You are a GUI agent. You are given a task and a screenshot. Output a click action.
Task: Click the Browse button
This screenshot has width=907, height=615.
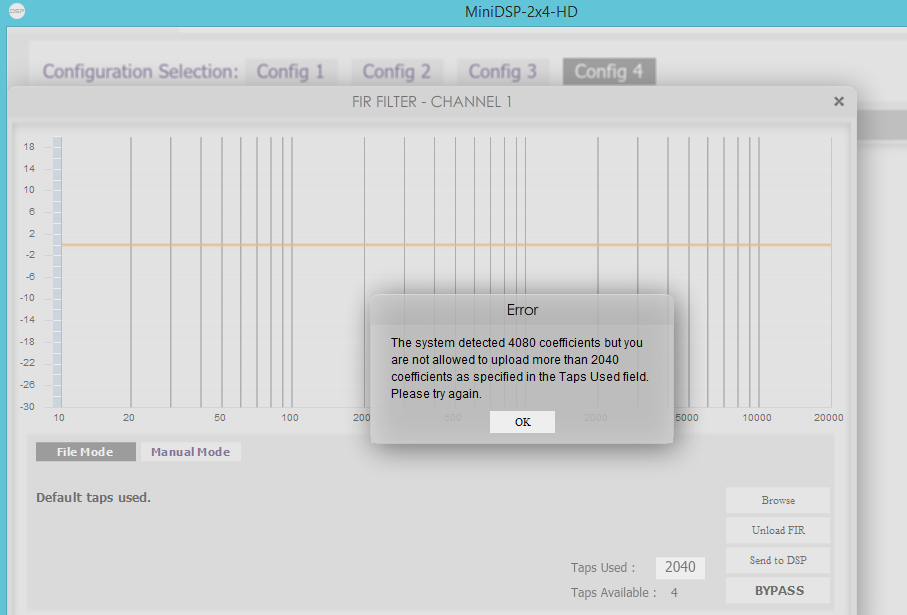[x=778, y=500]
